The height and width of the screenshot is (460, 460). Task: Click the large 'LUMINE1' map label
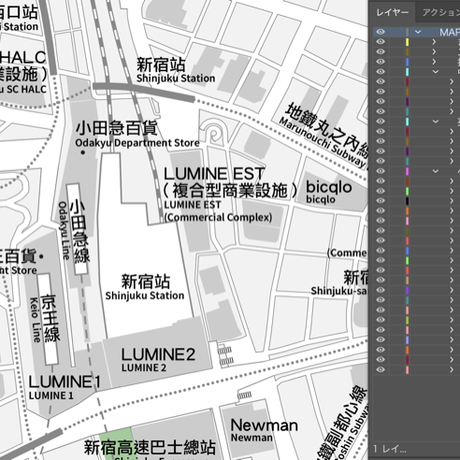click(x=64, y=382)
